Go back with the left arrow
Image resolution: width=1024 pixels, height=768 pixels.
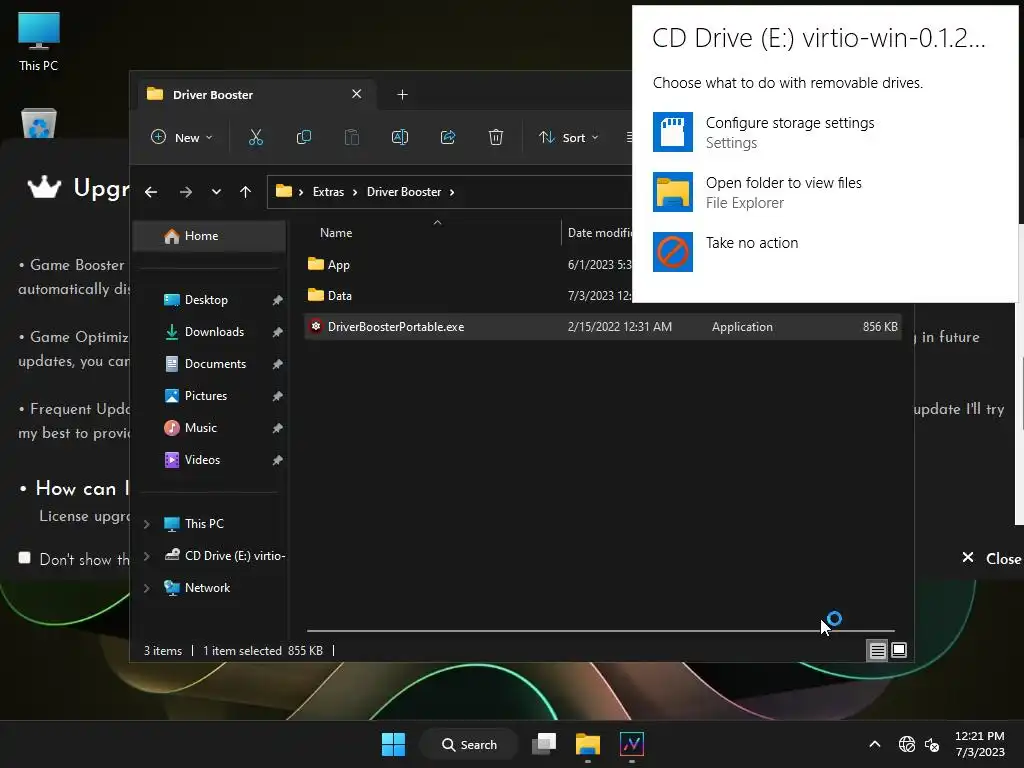pos(151,192)
